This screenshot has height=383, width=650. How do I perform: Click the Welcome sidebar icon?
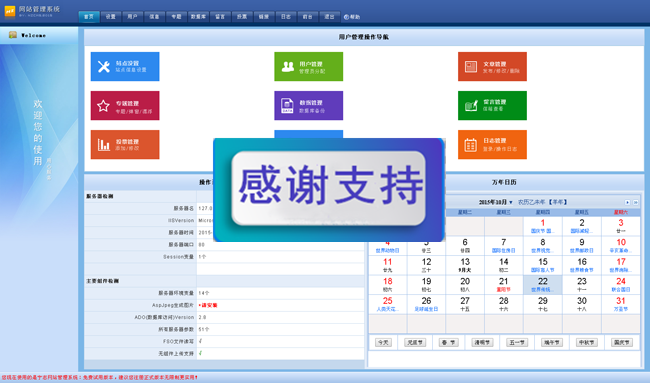[13, 35]
